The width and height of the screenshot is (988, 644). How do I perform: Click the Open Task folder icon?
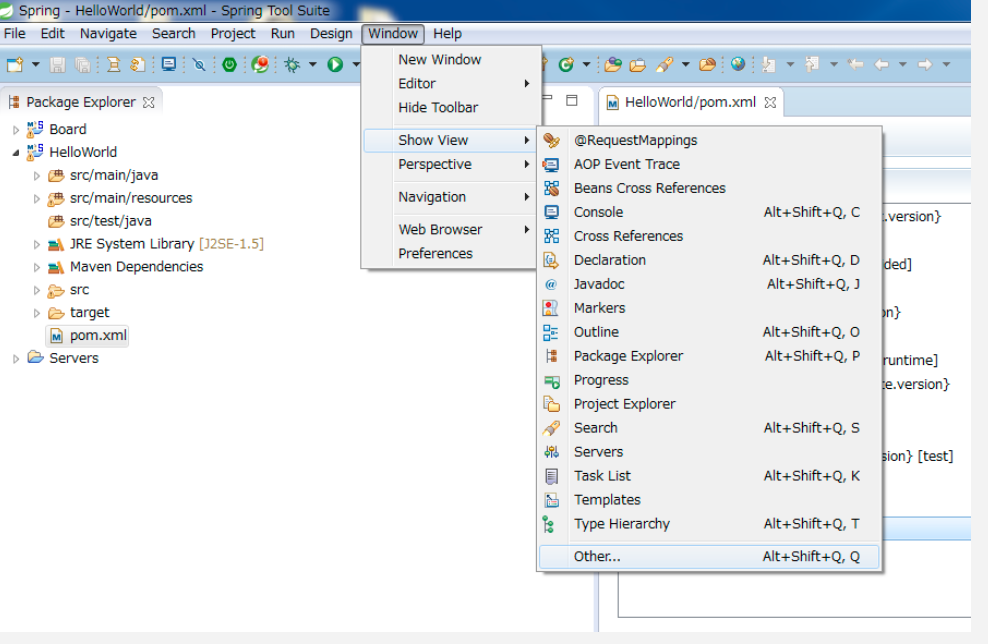[x=638, y=64]
